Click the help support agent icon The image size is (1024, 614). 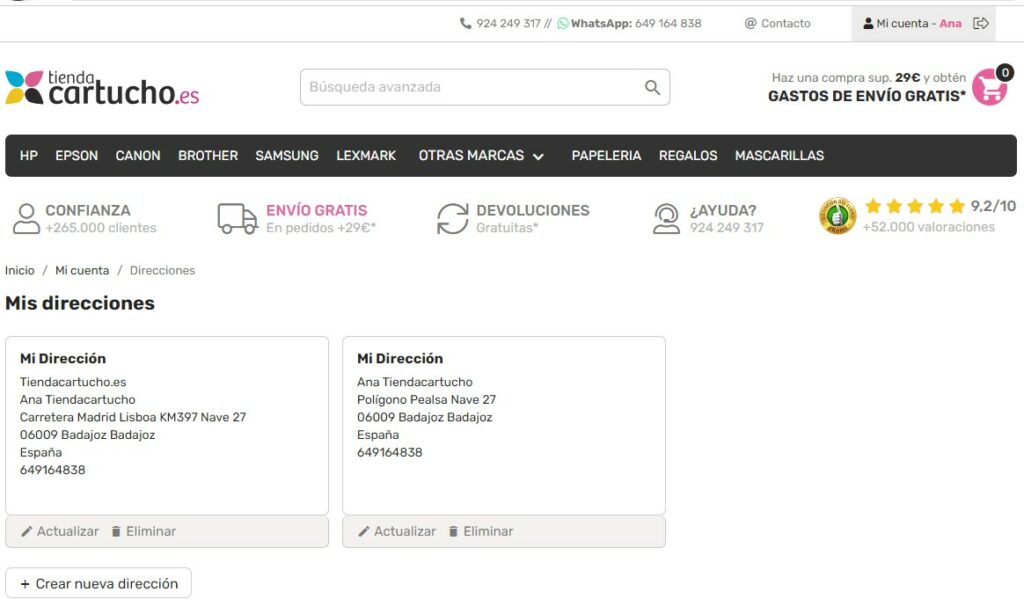[666, 218]
